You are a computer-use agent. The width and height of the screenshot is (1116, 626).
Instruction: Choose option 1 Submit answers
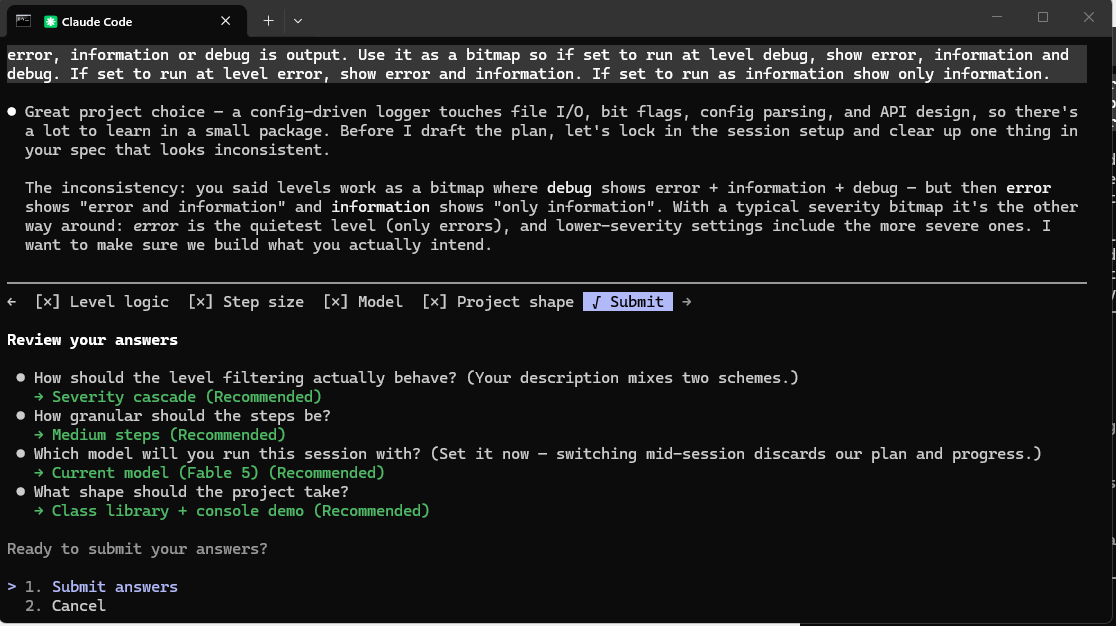101,587
